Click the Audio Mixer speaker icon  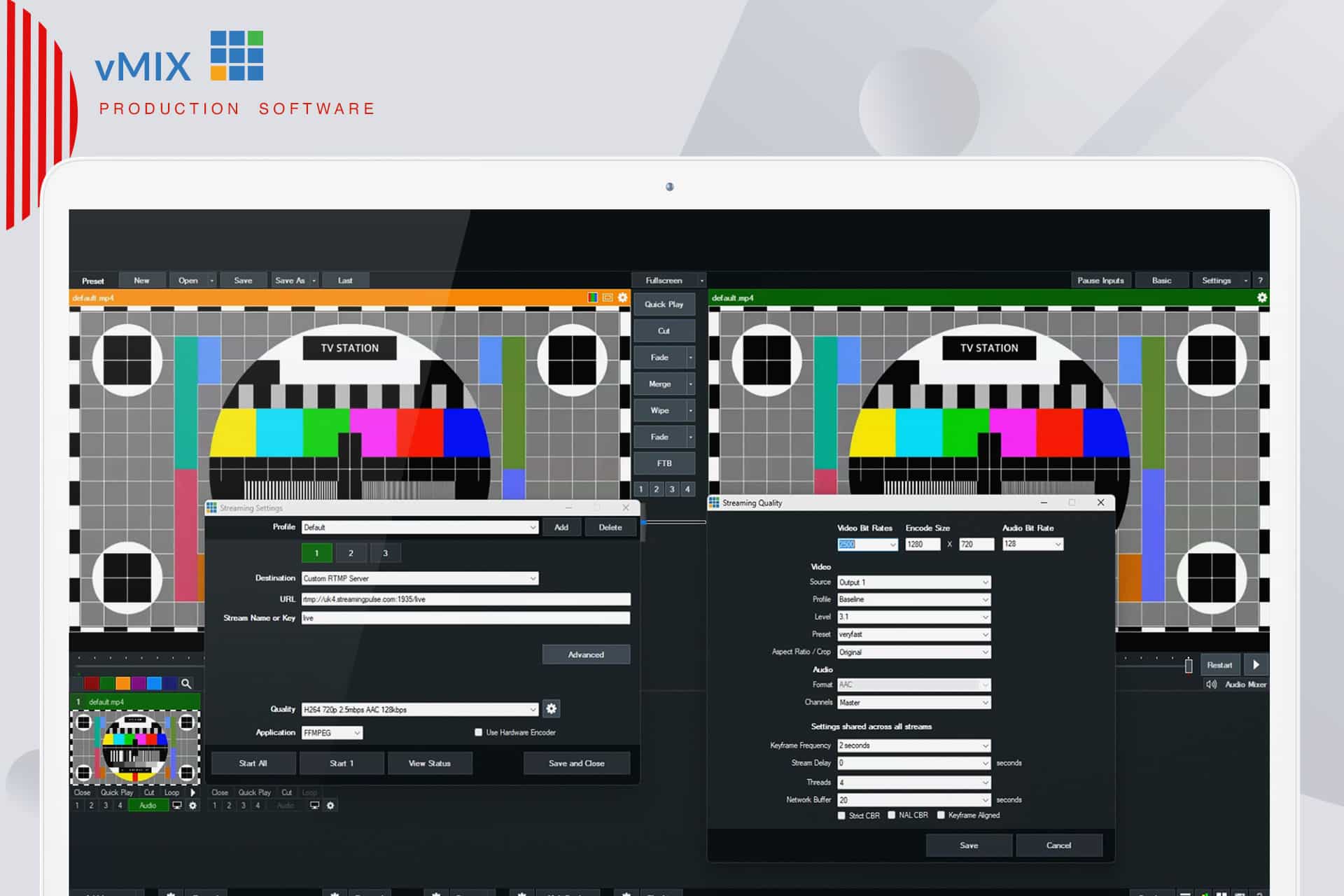(1211, 685)
